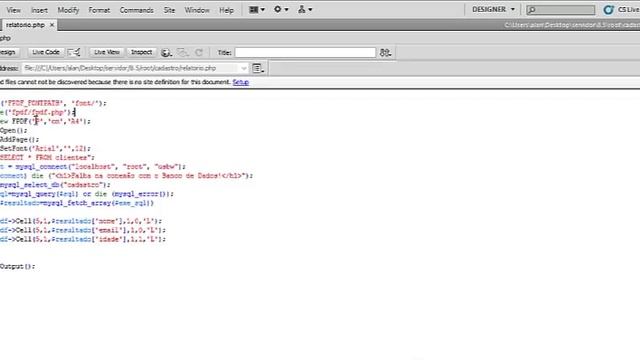Open the Site management icon dropdown
The width and height of the screenshot is (640, 360).
click(305, 9)
